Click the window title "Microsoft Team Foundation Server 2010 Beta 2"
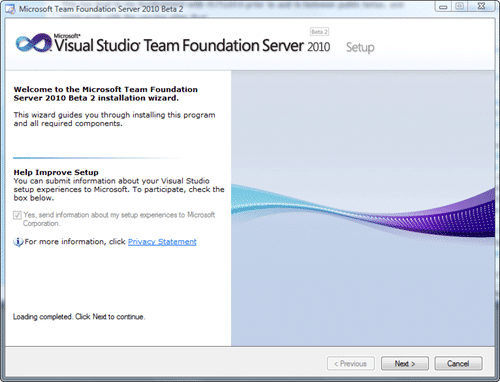This screenshot has width=500, height=382. click(x=101, y=9)
